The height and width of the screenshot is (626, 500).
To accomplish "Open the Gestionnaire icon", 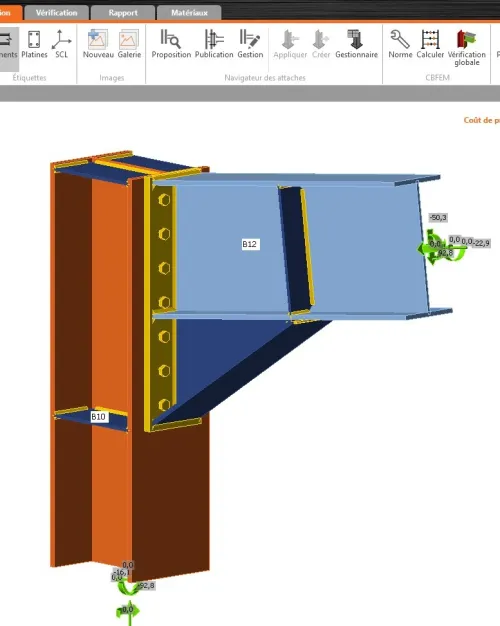I will coord(356,45).
